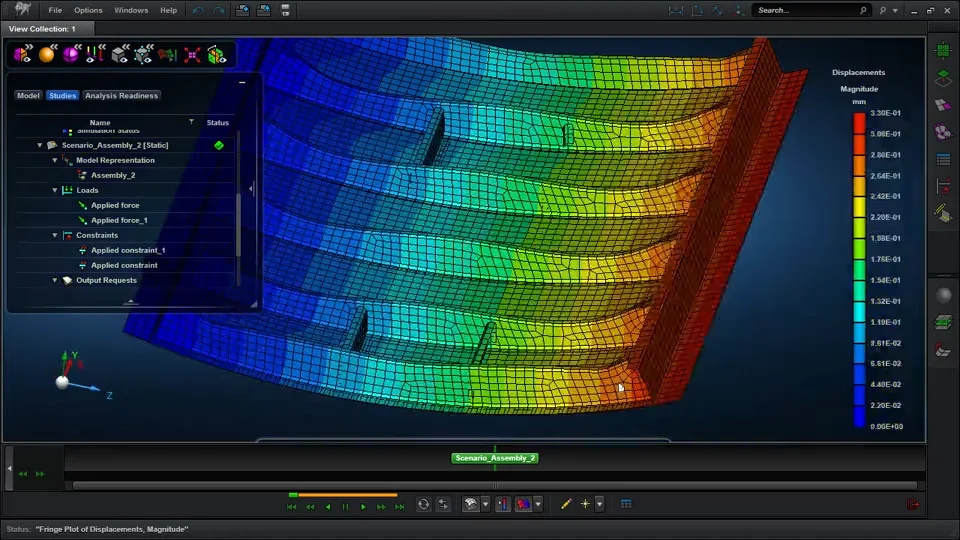
Task: Click the grid table icon in bottom toolbar
Action: (626, 505)
